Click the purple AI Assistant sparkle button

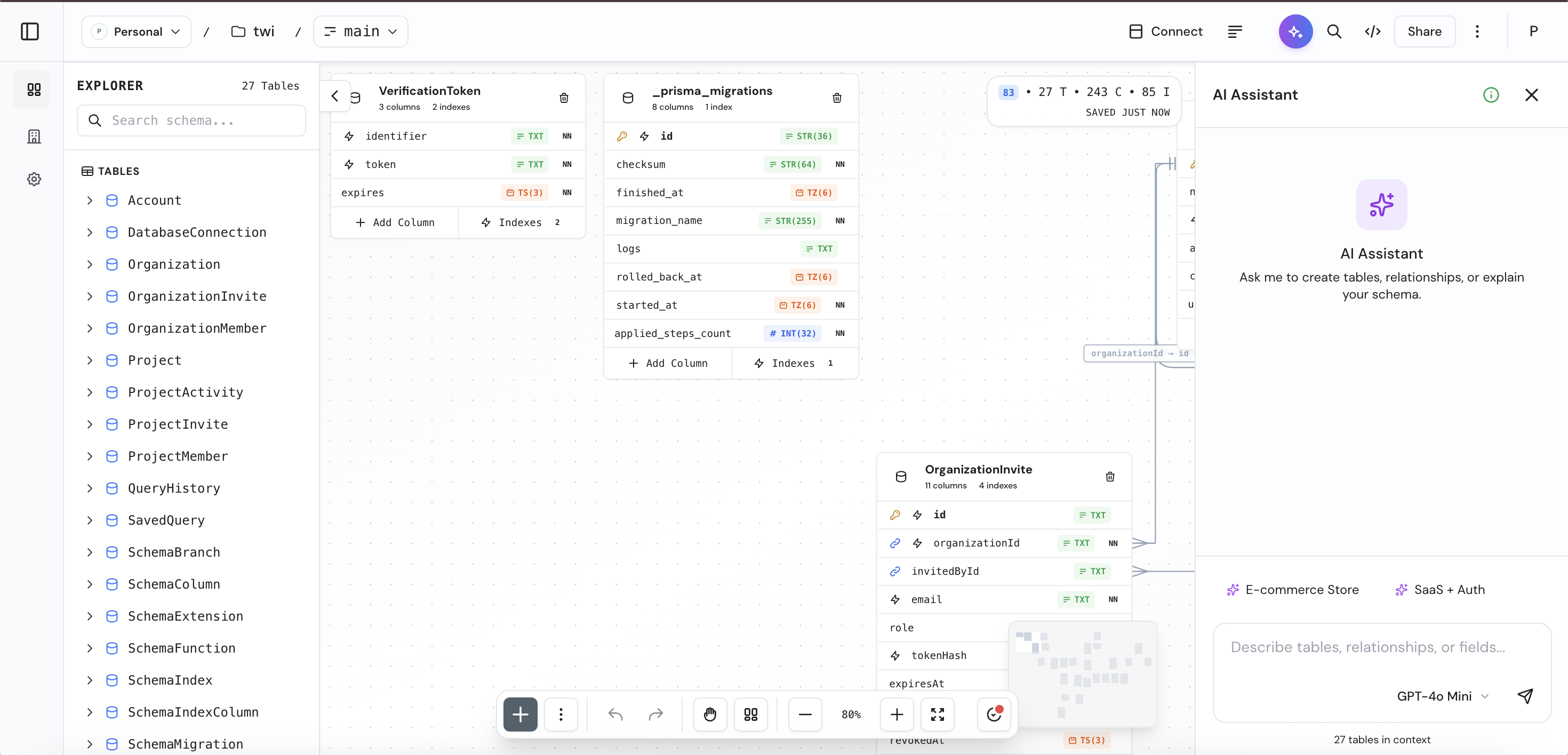coord(1295,31)
